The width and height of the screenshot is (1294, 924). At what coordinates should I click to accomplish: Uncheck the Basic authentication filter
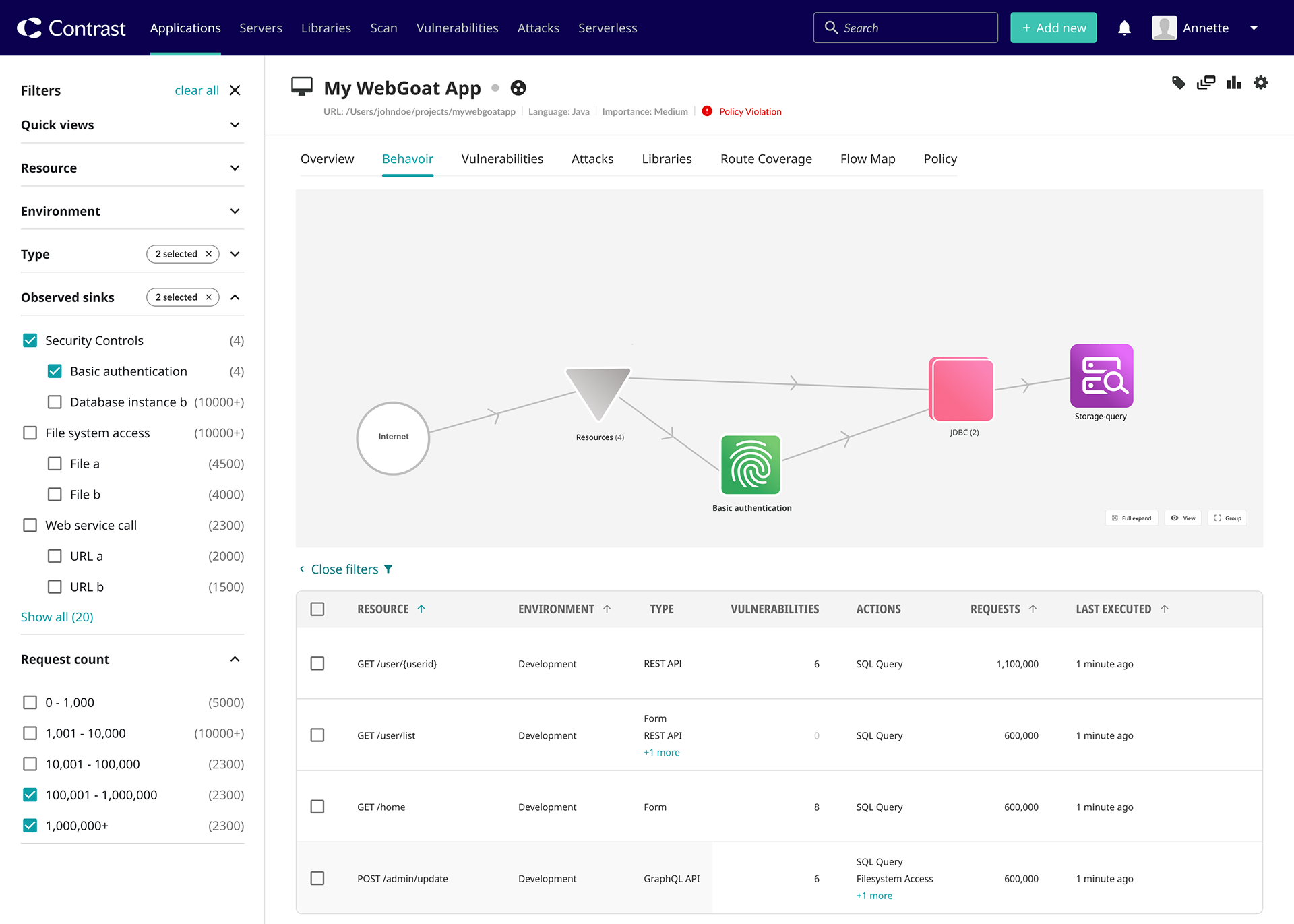55,371
